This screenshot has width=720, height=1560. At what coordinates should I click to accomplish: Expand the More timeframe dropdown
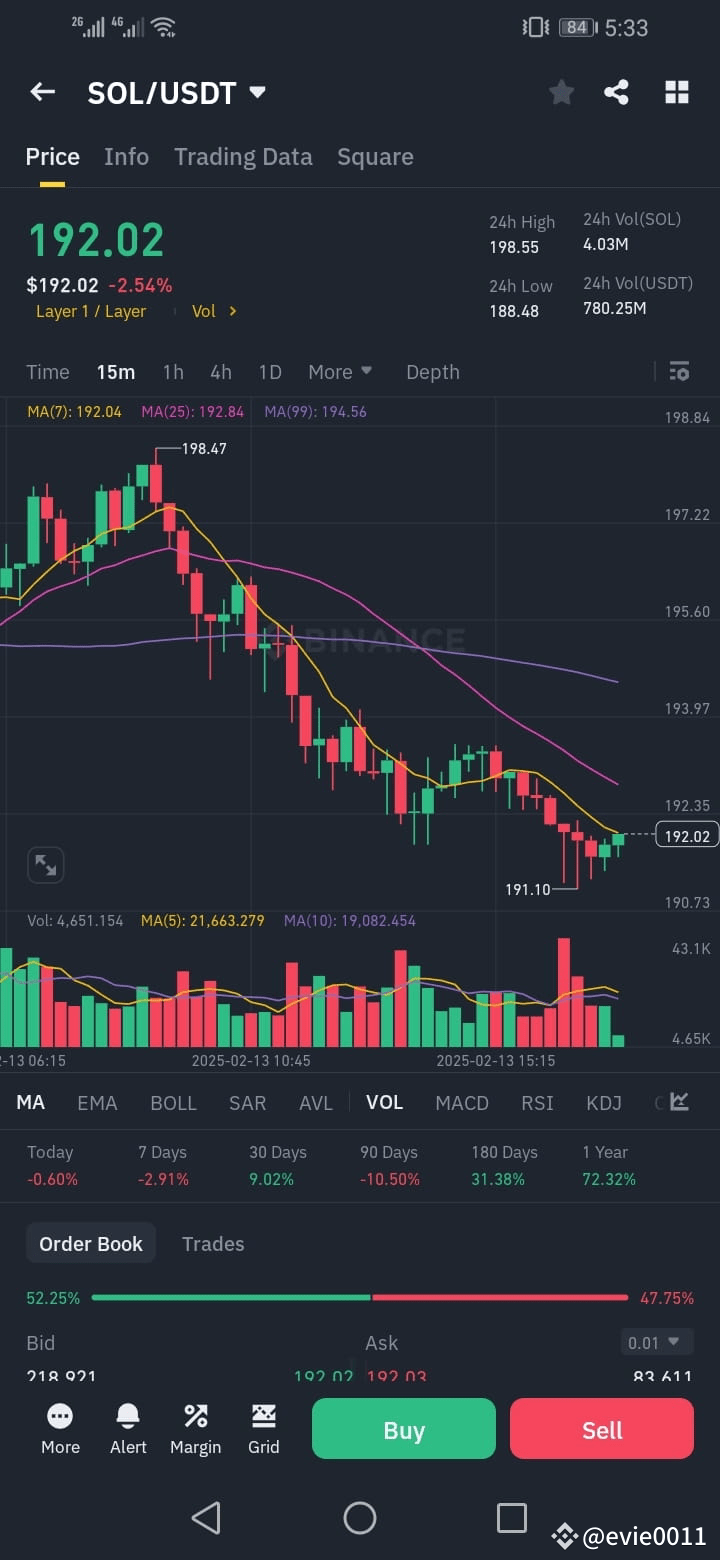340,371
